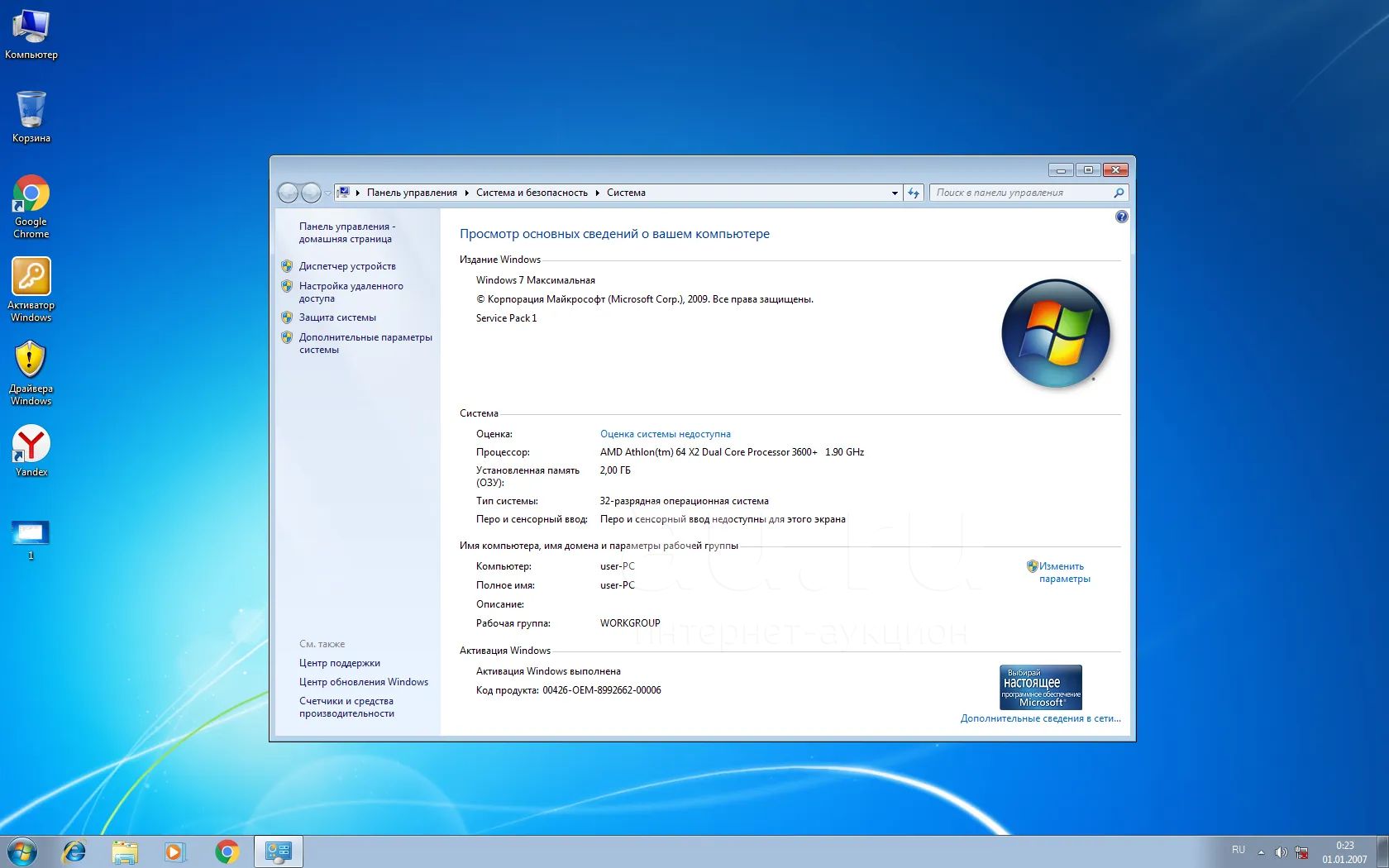Image resolution: width=1389 pixels, height=868 pixels.
Task: Open Windows Explorer from the taskbar
Action: click(125, 851)
